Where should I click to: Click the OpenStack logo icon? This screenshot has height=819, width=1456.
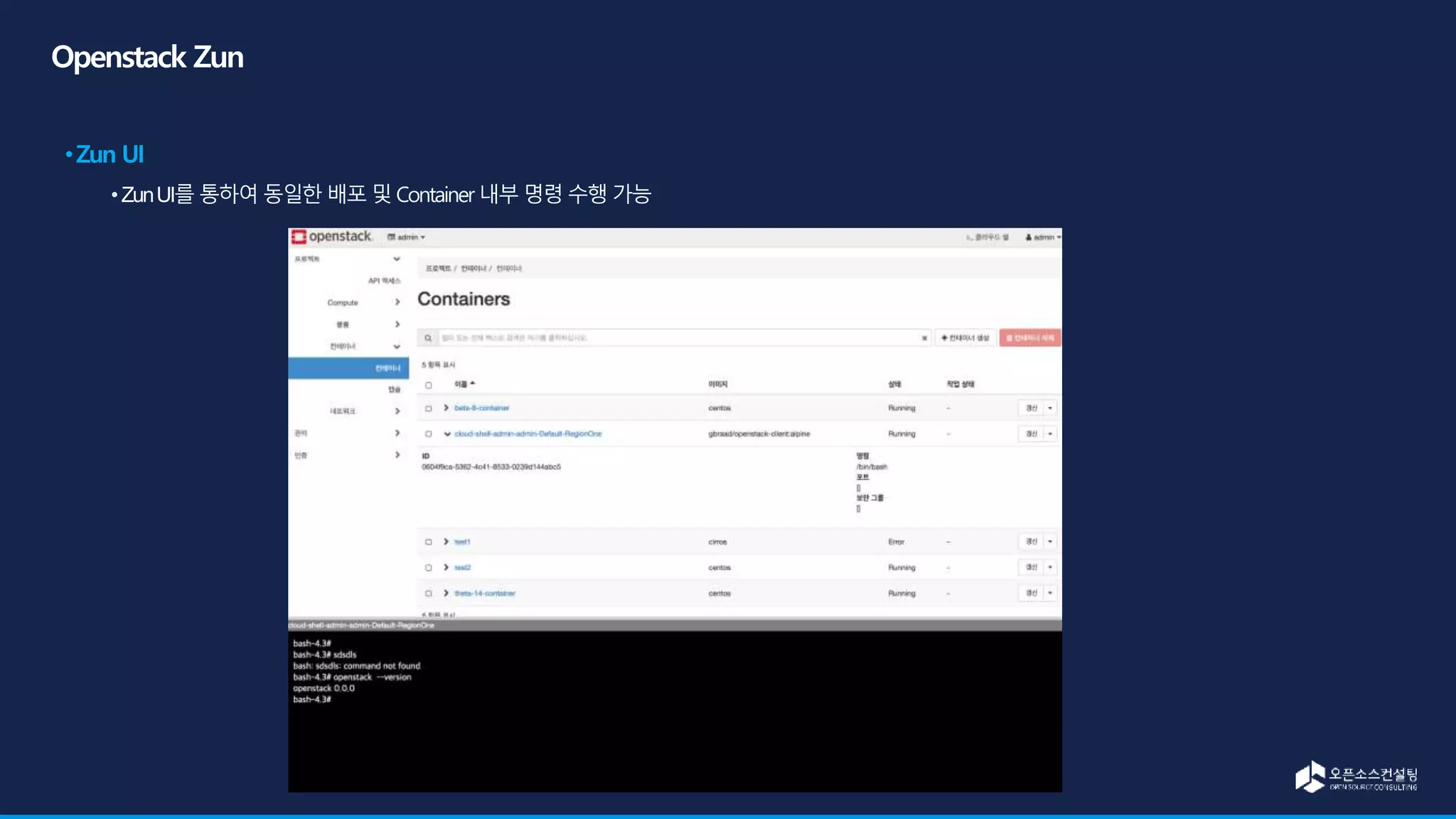299,237
